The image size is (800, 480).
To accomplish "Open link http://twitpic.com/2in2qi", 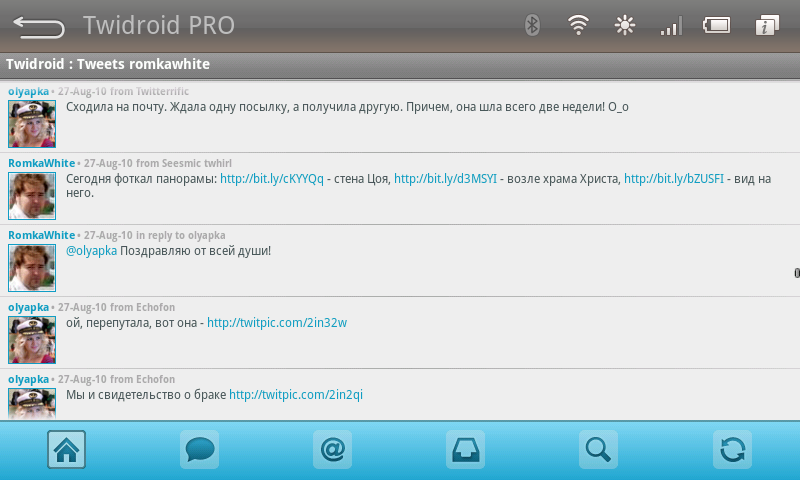I will click(296, 395).
